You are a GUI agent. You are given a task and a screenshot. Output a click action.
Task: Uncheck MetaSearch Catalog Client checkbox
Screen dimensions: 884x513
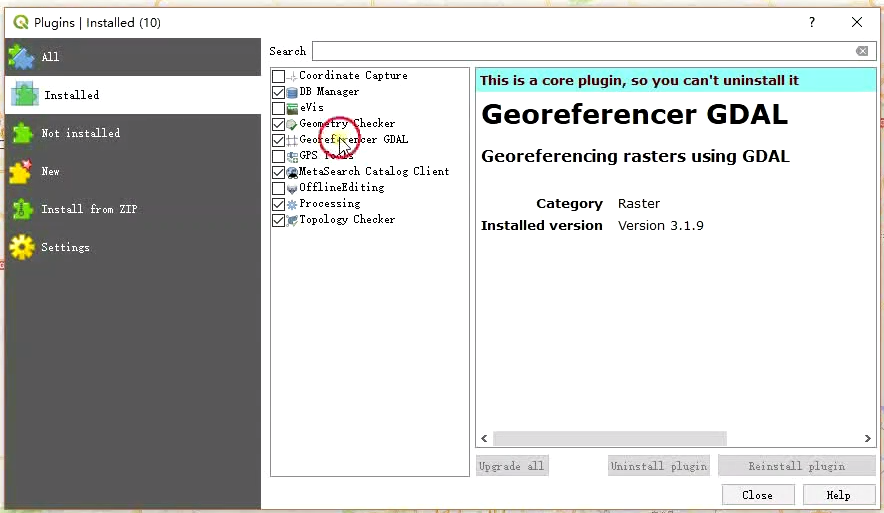click(279, 172)
